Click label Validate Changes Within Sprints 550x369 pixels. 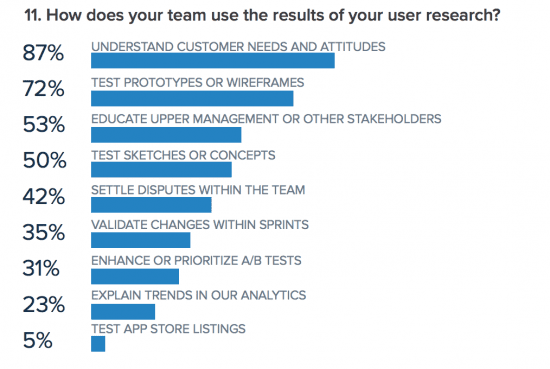[x=200, y=224]
